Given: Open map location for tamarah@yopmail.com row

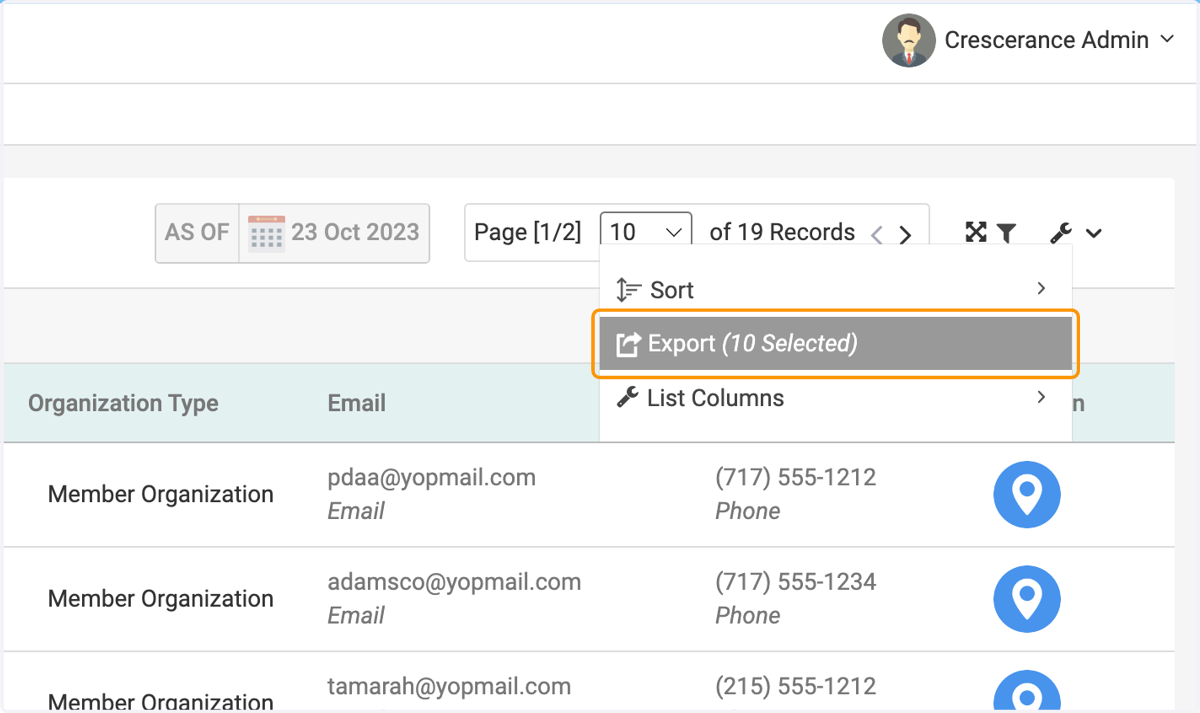Looking at the screenshot, I should tap(1027, 691).
